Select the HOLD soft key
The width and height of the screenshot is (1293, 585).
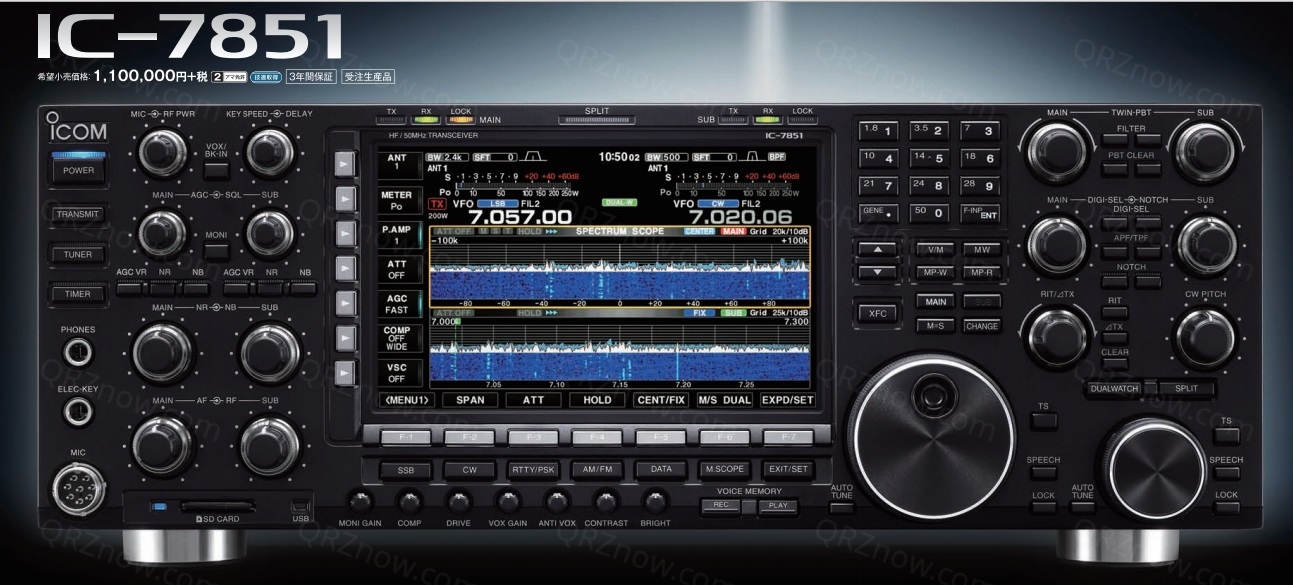click(597, 400)
